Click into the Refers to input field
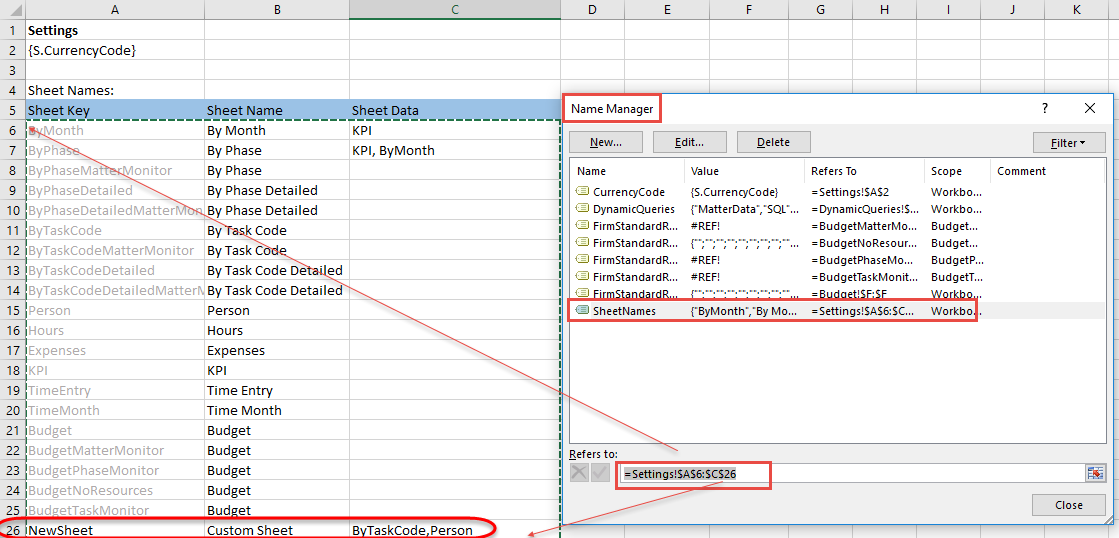 (850, 473)
